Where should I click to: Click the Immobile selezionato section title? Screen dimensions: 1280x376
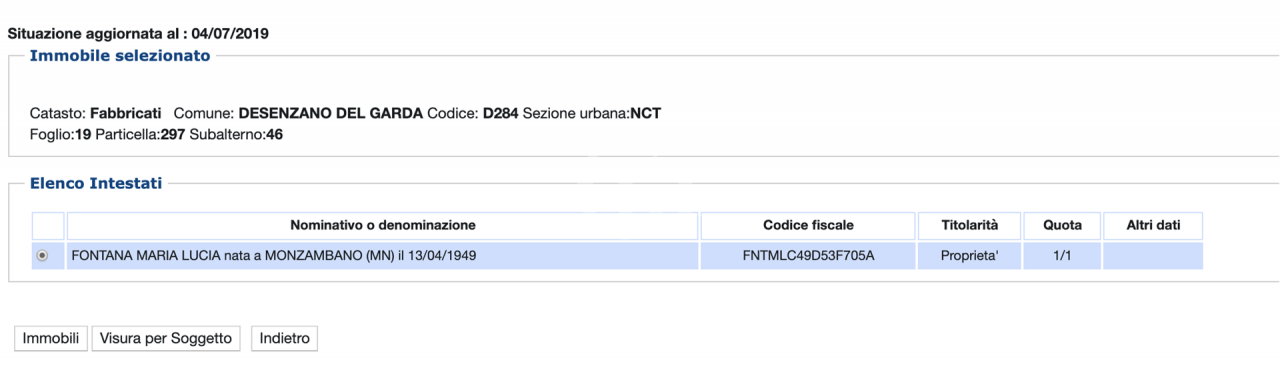120,56
